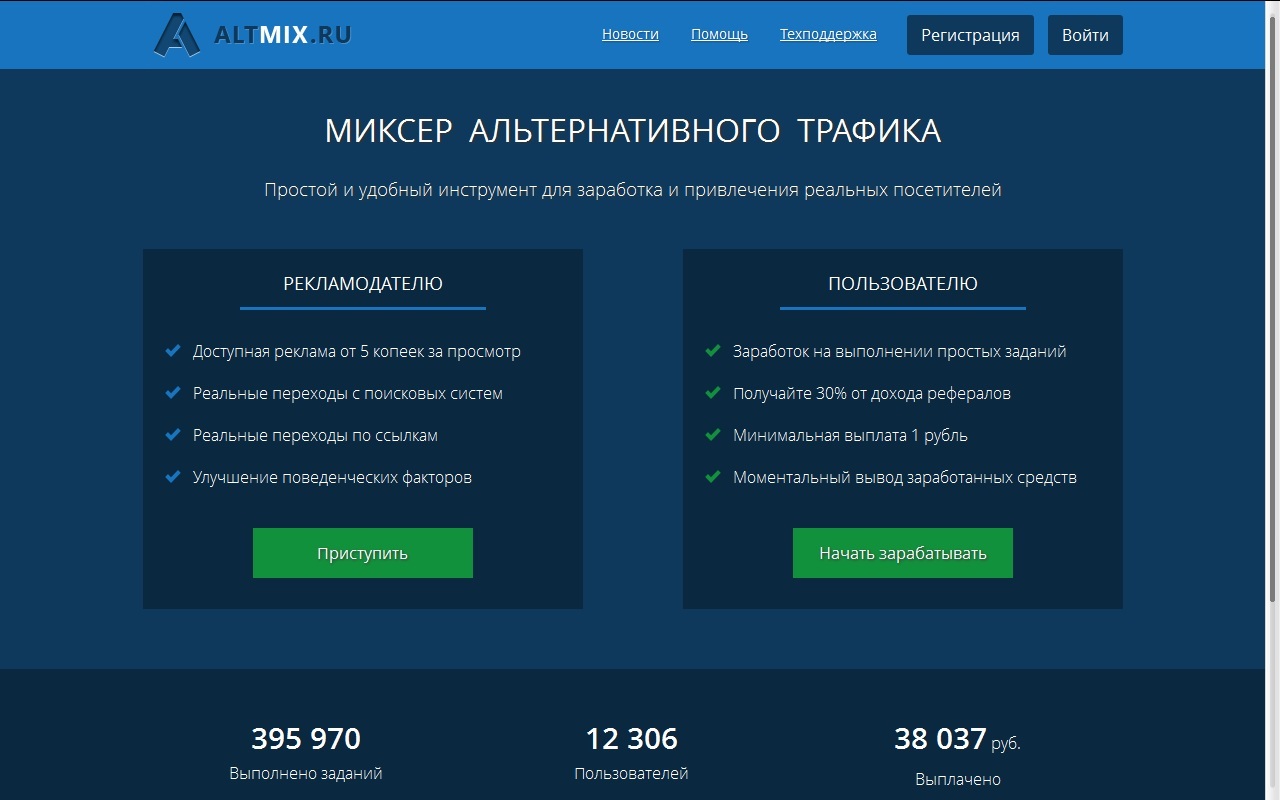
Task: Click the checkmark beside Реальные переходы по ссылкам
Action: pos(172,435)
